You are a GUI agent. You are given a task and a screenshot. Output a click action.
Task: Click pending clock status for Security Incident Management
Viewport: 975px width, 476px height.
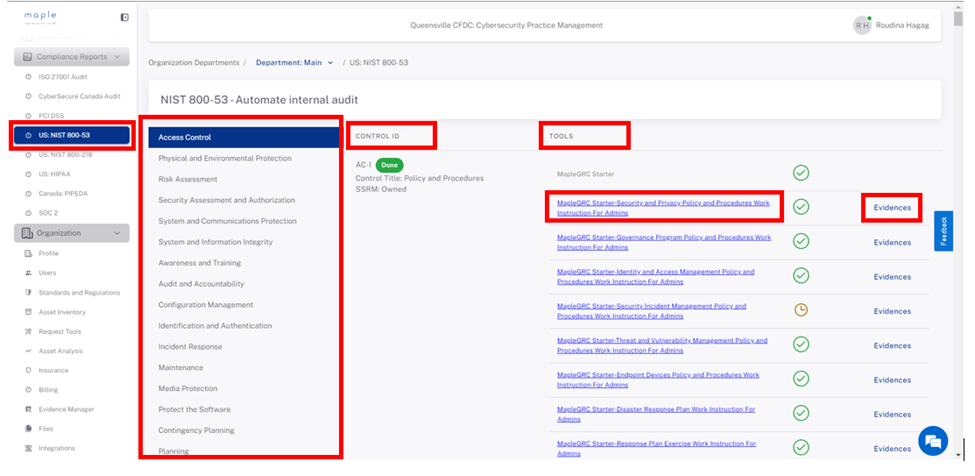coord(802,310)
